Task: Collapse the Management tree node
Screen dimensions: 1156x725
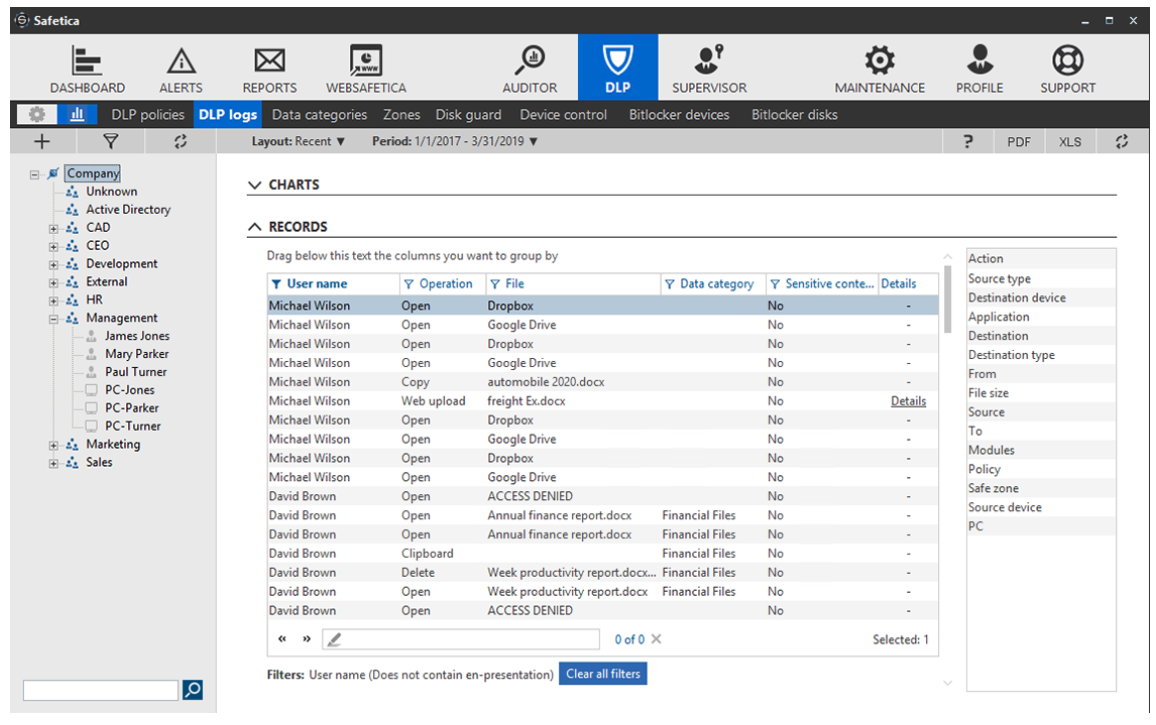Action: pyautogui.click(x=54, y=318)
